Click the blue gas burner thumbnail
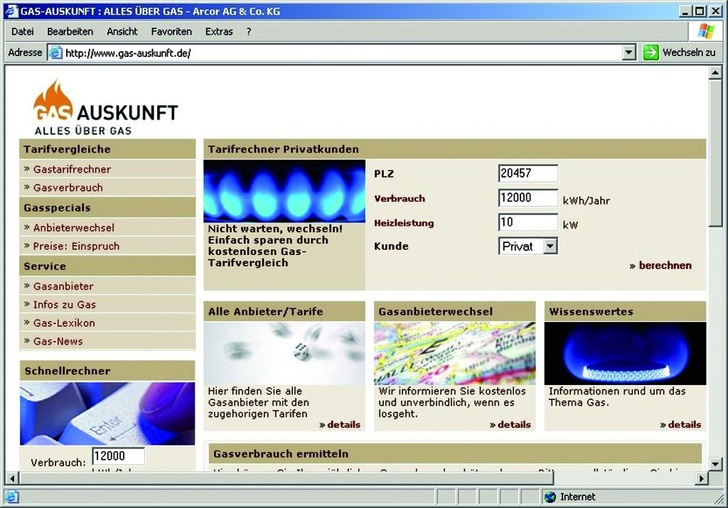 point(625,353)
